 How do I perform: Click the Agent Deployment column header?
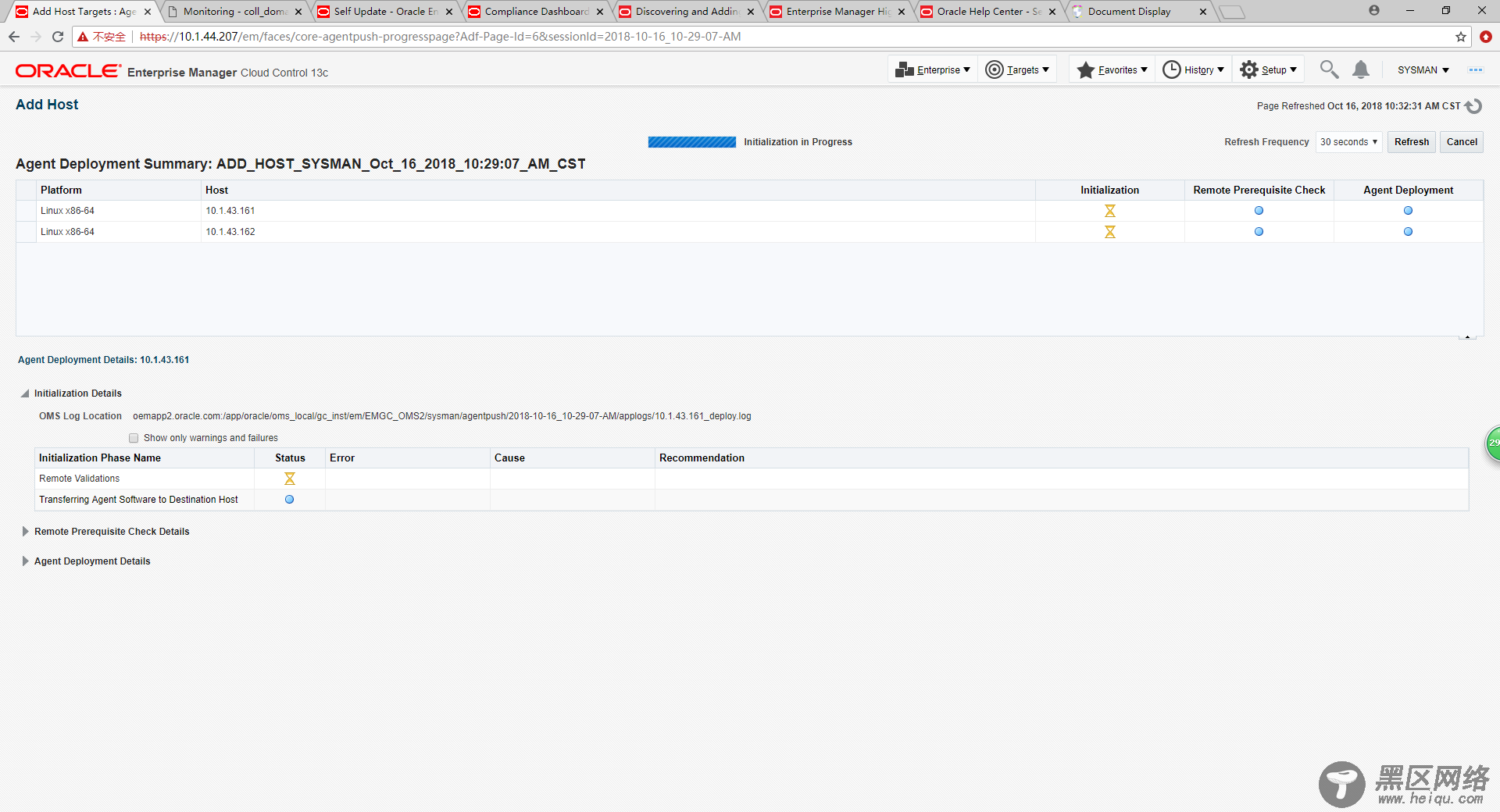[1408, 190]
